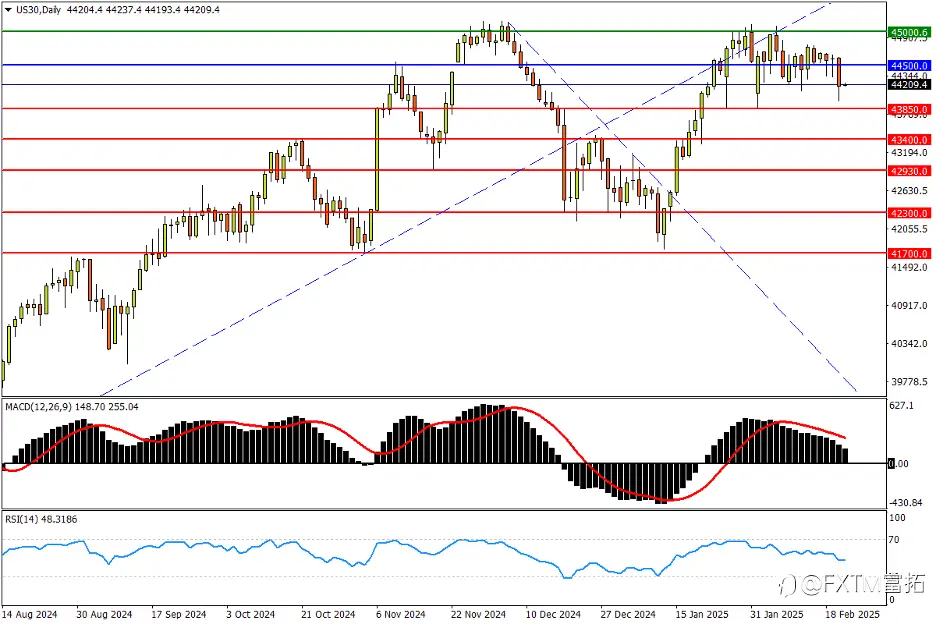
Task: Click the red 43400.0 level label
Action: point(909,140)
